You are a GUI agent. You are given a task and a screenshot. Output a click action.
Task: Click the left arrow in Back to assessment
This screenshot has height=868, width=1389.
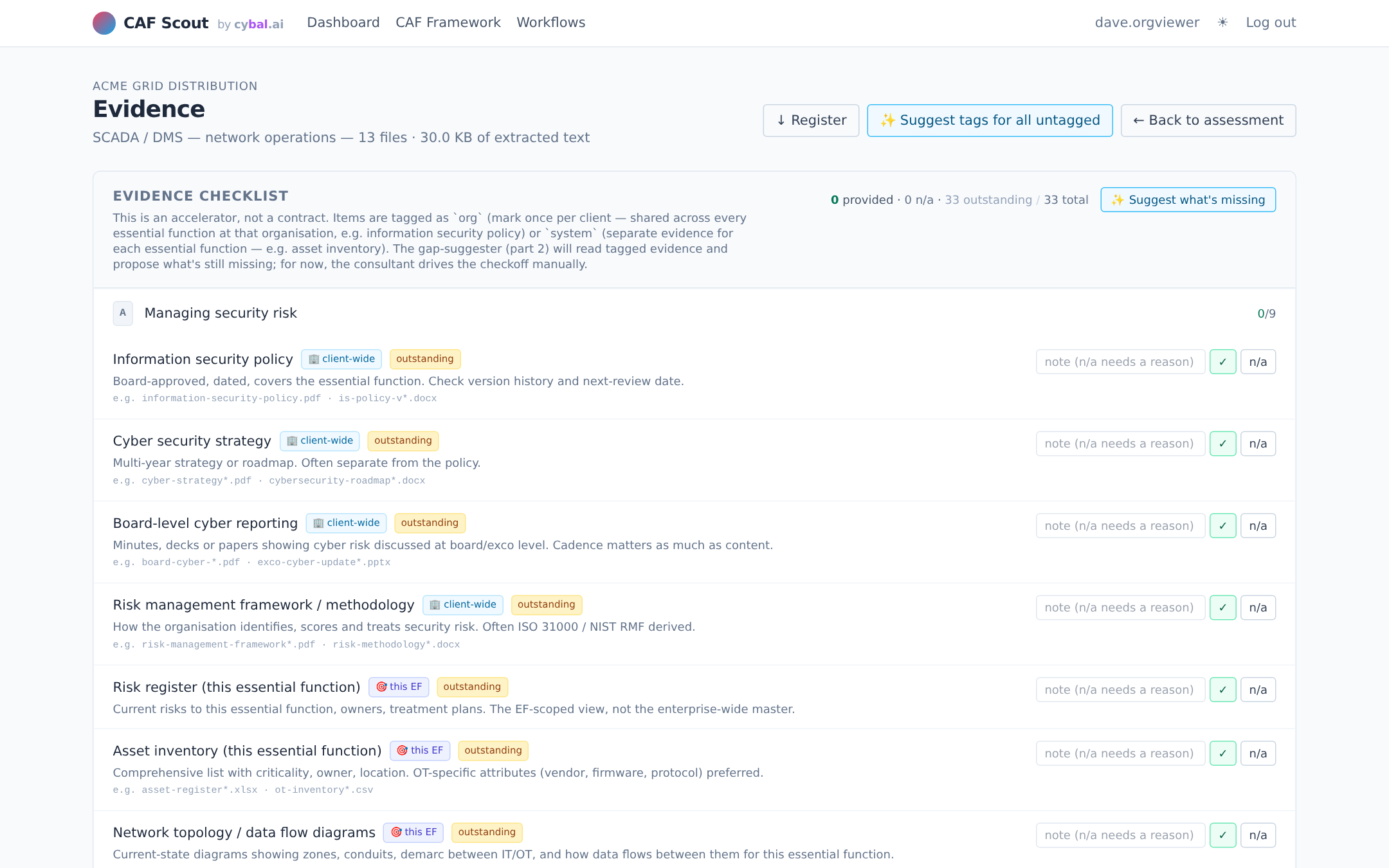(1139, 120)
